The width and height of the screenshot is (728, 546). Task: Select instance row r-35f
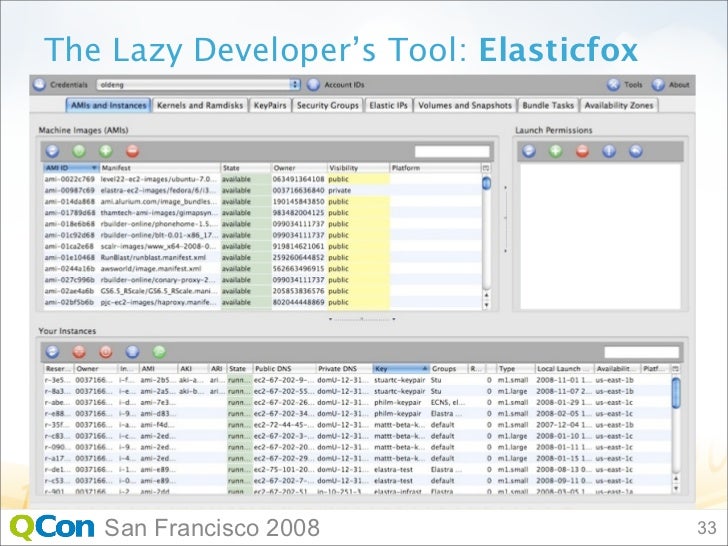[358, 425]
